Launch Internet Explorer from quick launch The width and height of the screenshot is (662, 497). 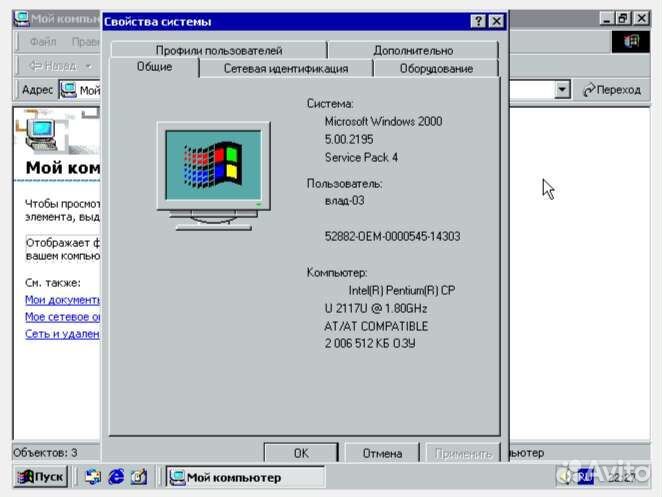tap(116, 477)
